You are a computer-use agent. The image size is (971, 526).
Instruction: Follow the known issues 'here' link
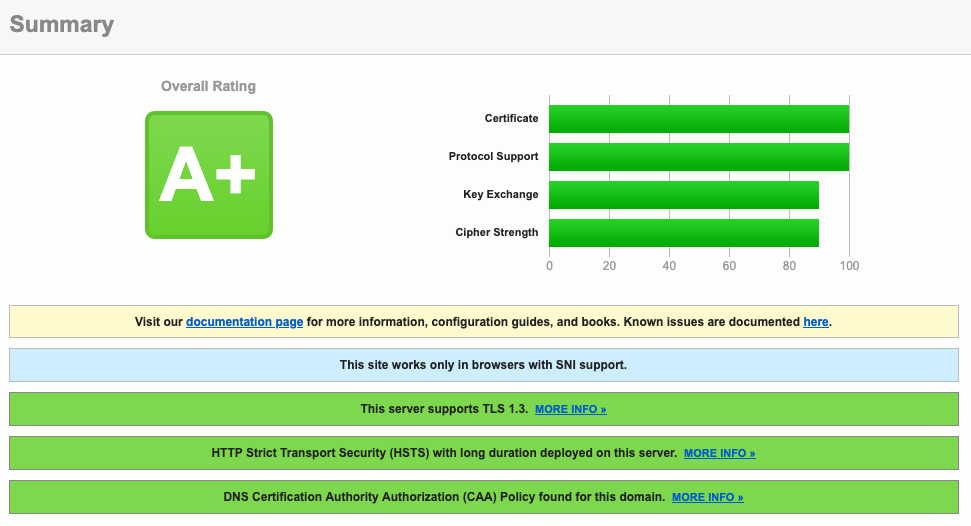pyautogui.click(x=815, y=322)
